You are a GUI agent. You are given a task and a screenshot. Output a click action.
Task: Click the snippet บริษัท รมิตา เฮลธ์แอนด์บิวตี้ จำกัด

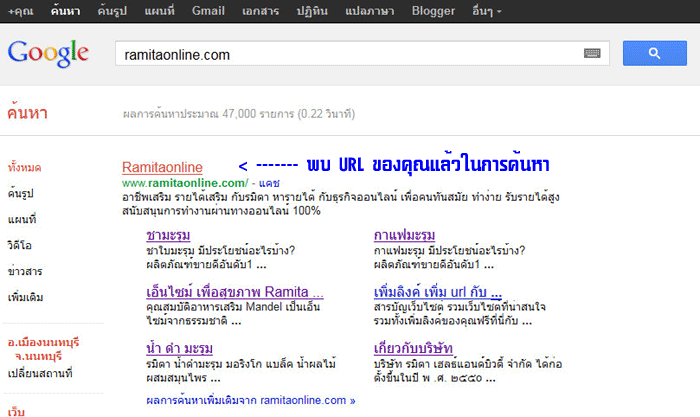click(468, 371)
